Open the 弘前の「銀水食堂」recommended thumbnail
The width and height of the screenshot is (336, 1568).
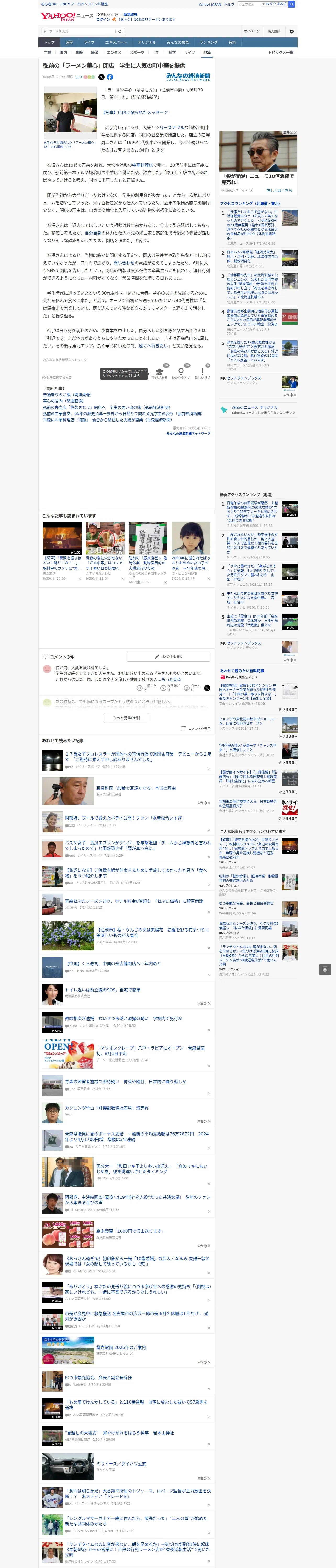point(148,539)
